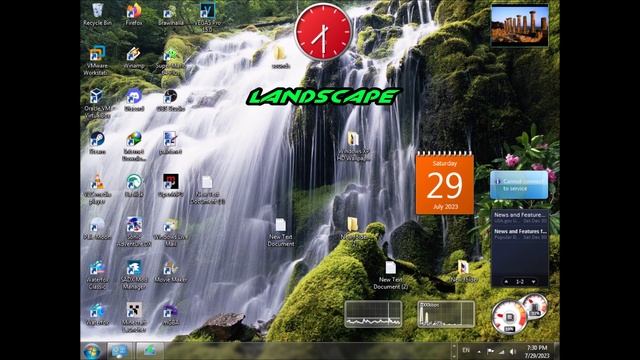Select the Windows Live Mail shortcut
This screenshot has height=360, width=640.
coord(171,232)
